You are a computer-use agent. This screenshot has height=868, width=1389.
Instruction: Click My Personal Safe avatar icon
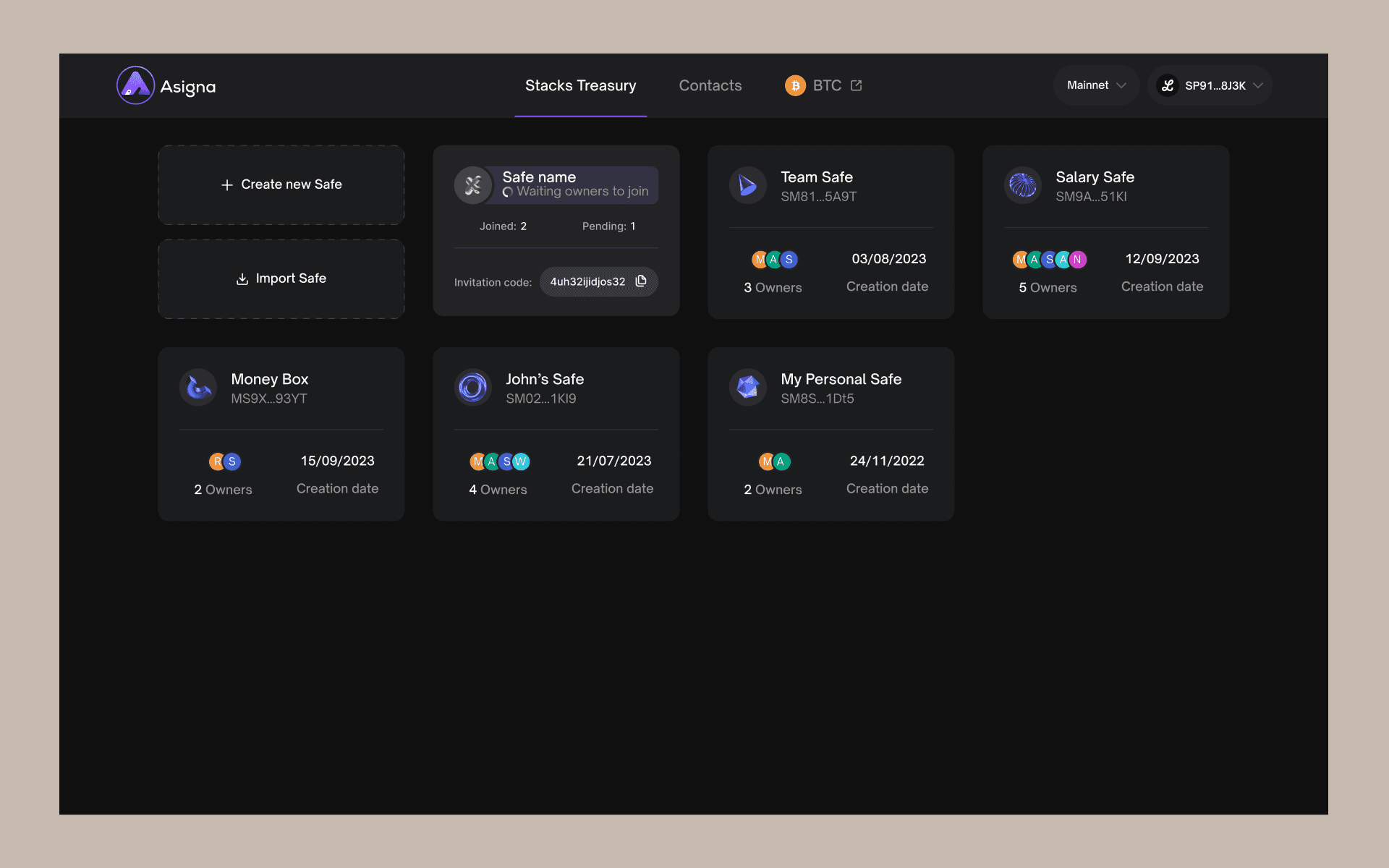pos(747,388)
